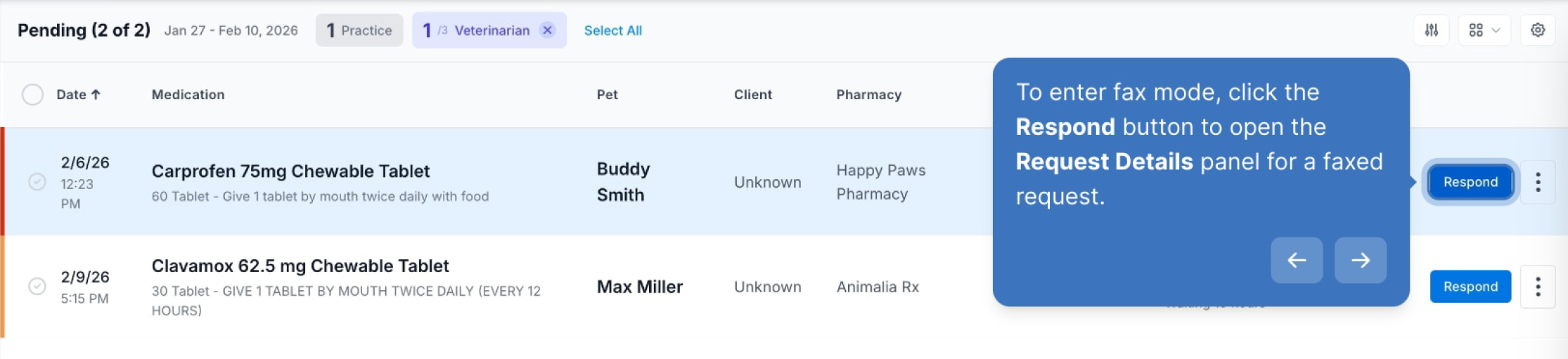
Task: Check the Clavamox 2/9/26 row checkbox
Action: [x=37, y=286]
